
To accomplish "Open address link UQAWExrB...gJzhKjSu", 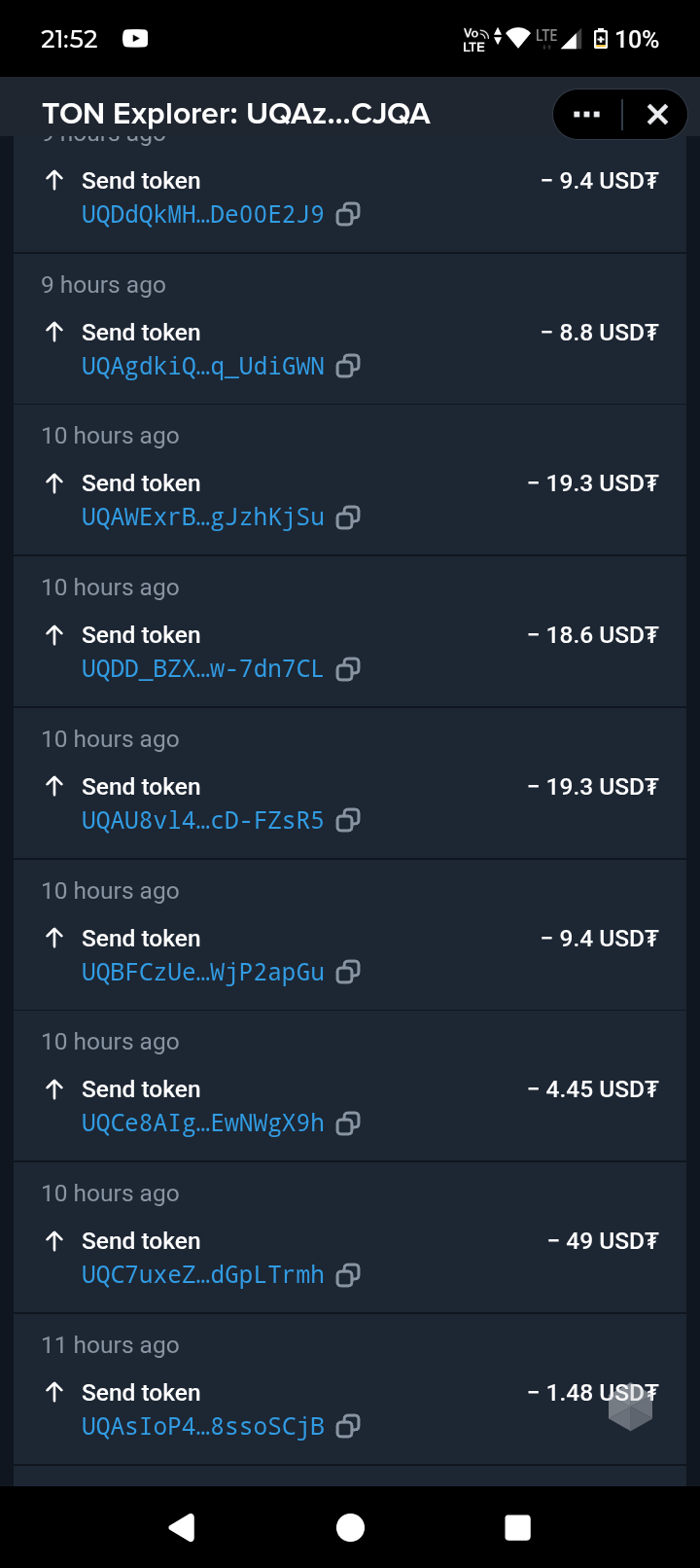I will pos(202,517).
